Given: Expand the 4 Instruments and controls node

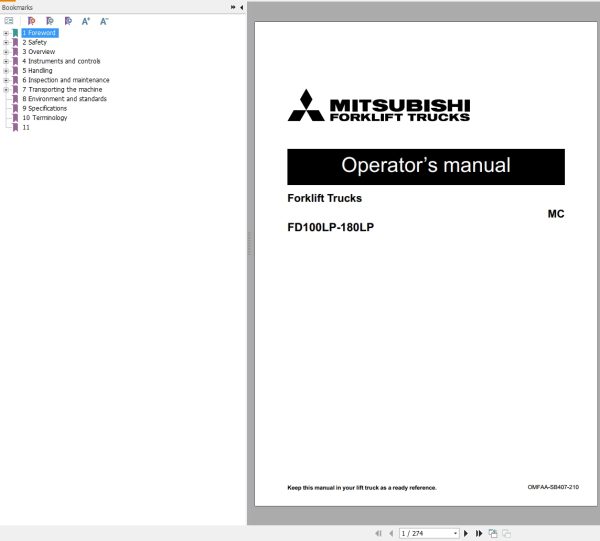Looking at the screenshot, I should coord(6,61).
